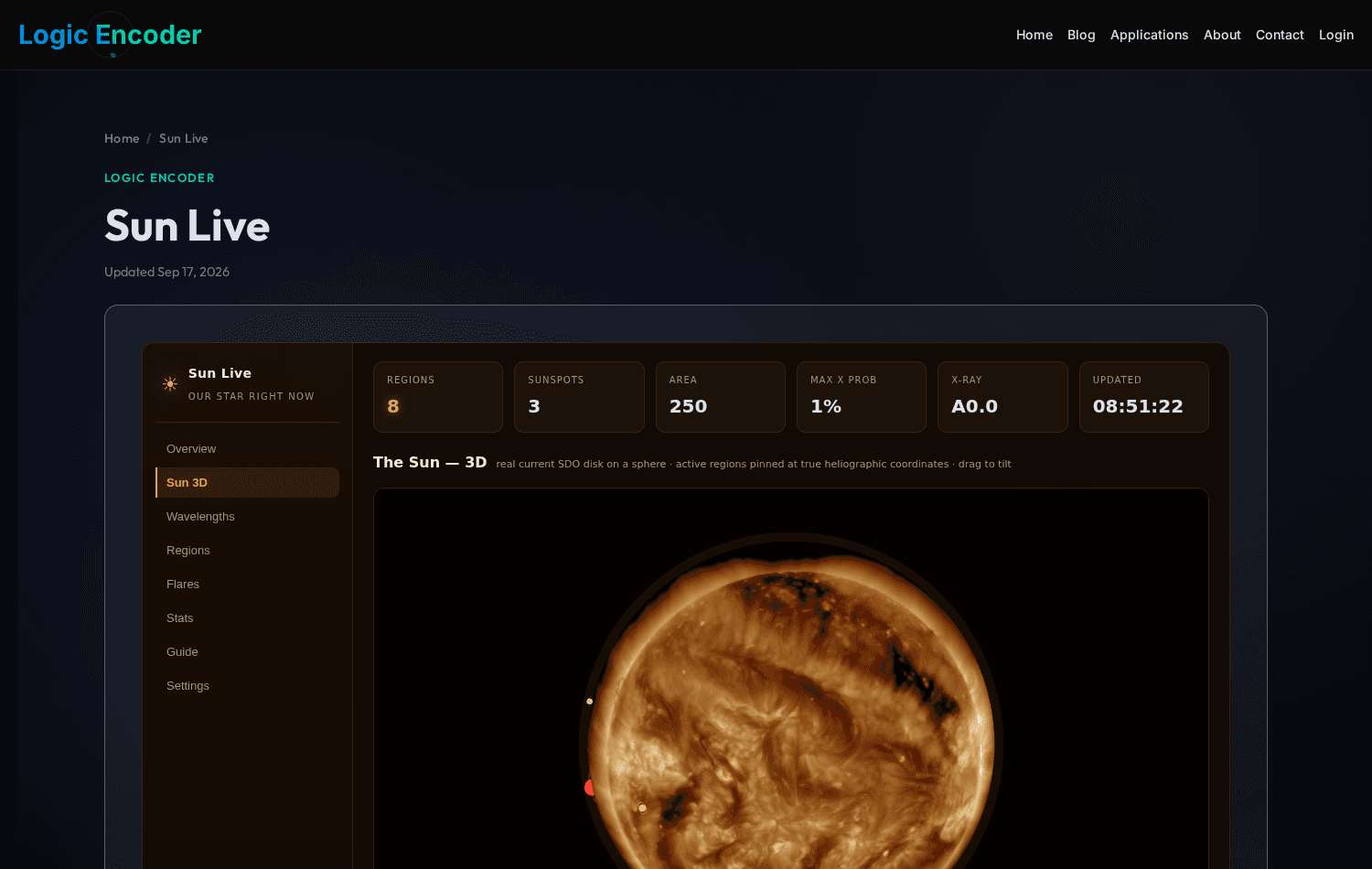This screenshot has height=869, width=1372.
Task: Click the pale marker at the sun's upper-left limb
Action: coord(590,702)
